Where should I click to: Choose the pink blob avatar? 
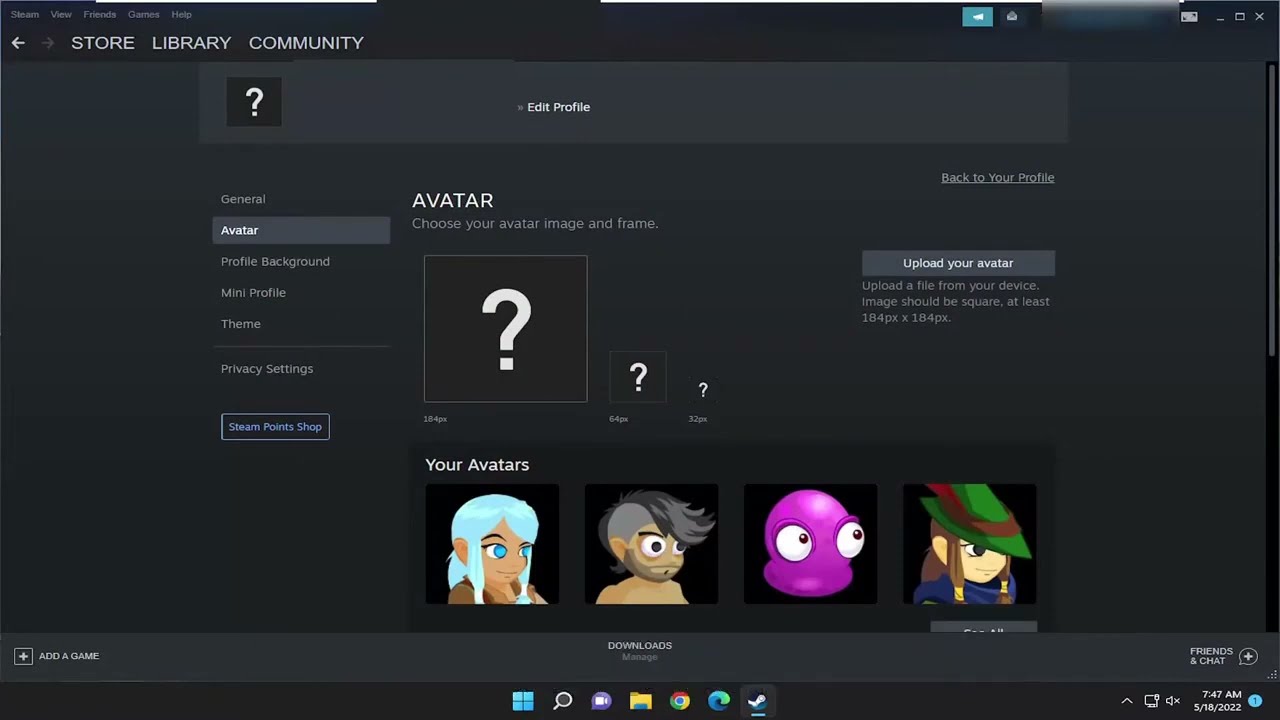[811, 544]
